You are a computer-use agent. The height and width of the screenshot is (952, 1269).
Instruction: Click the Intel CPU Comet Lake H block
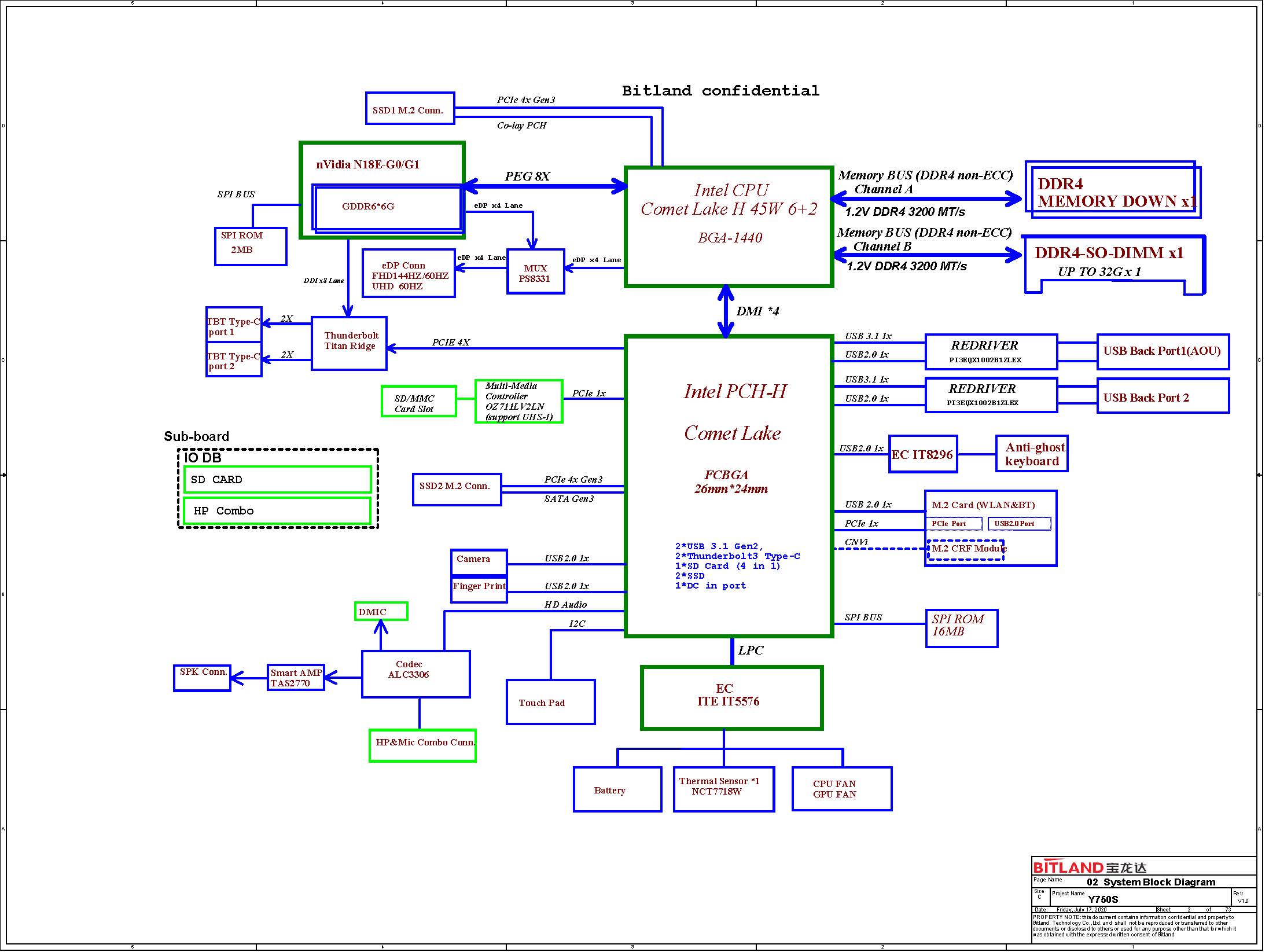point(729,226)
